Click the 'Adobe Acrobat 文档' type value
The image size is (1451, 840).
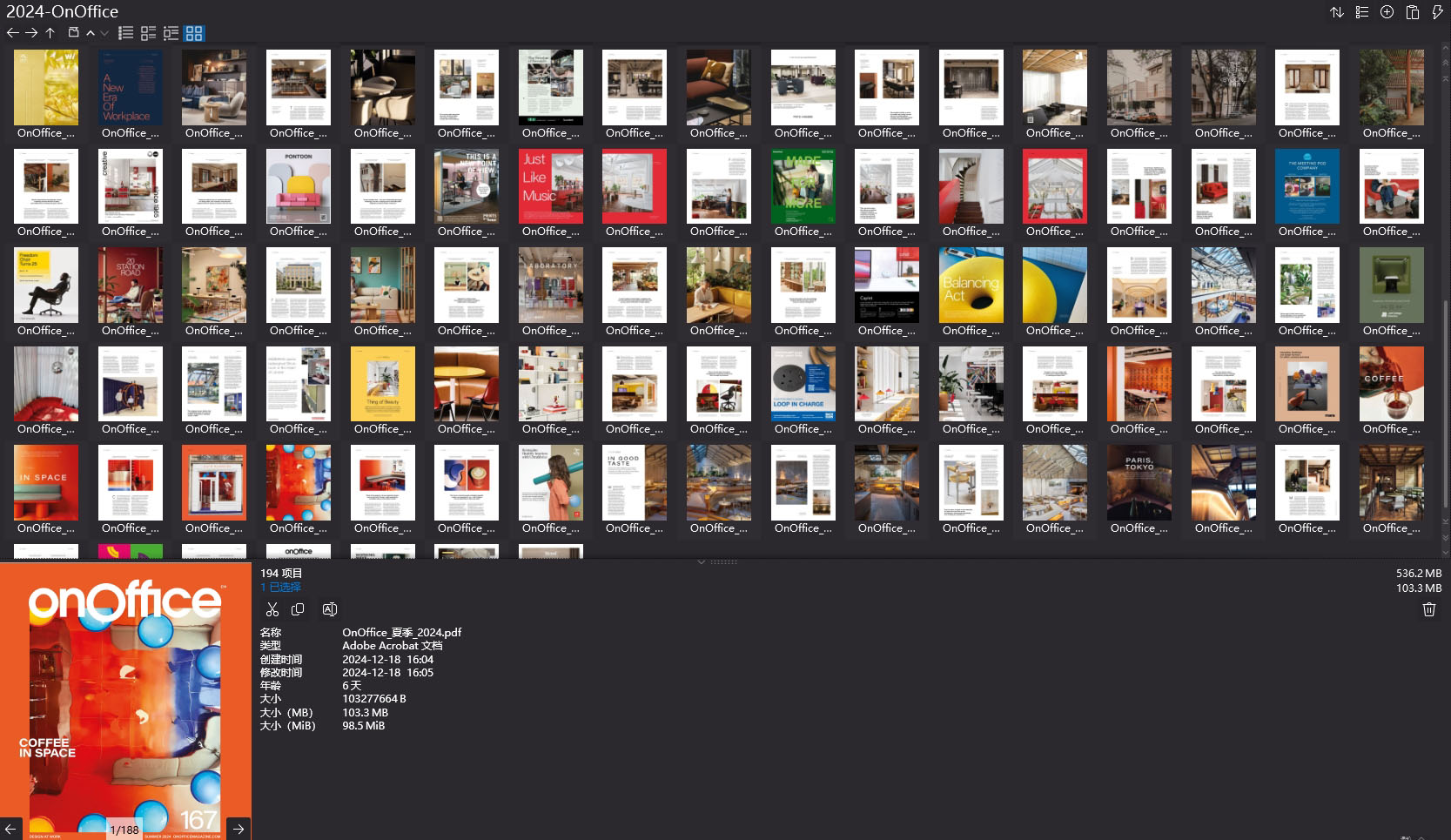pos(393,646)
